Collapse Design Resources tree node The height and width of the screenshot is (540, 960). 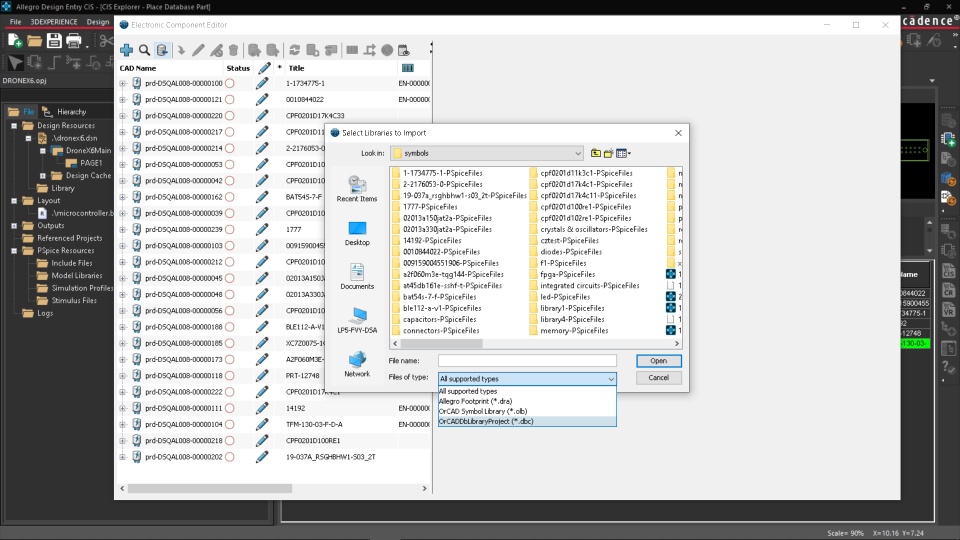(x=14, y=126)
